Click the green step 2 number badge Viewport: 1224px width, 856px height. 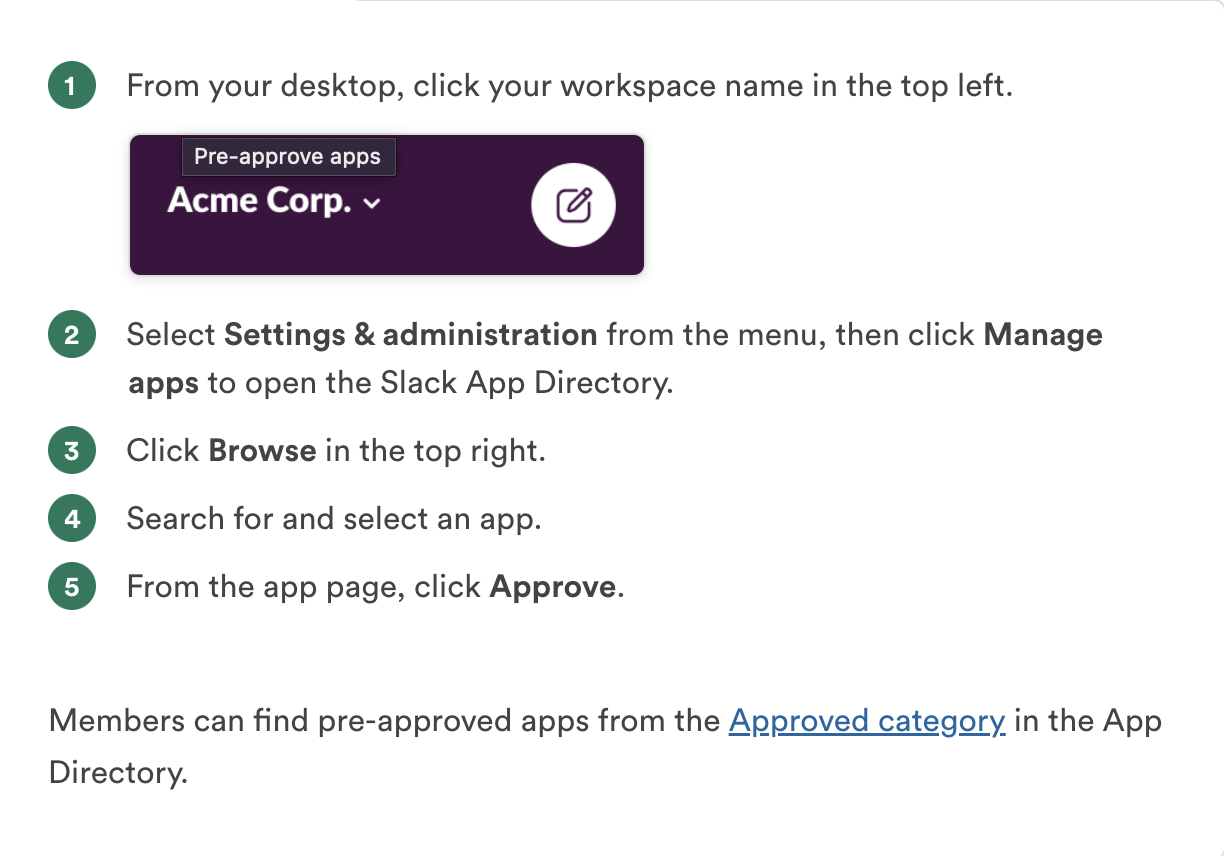click(71, 335)
